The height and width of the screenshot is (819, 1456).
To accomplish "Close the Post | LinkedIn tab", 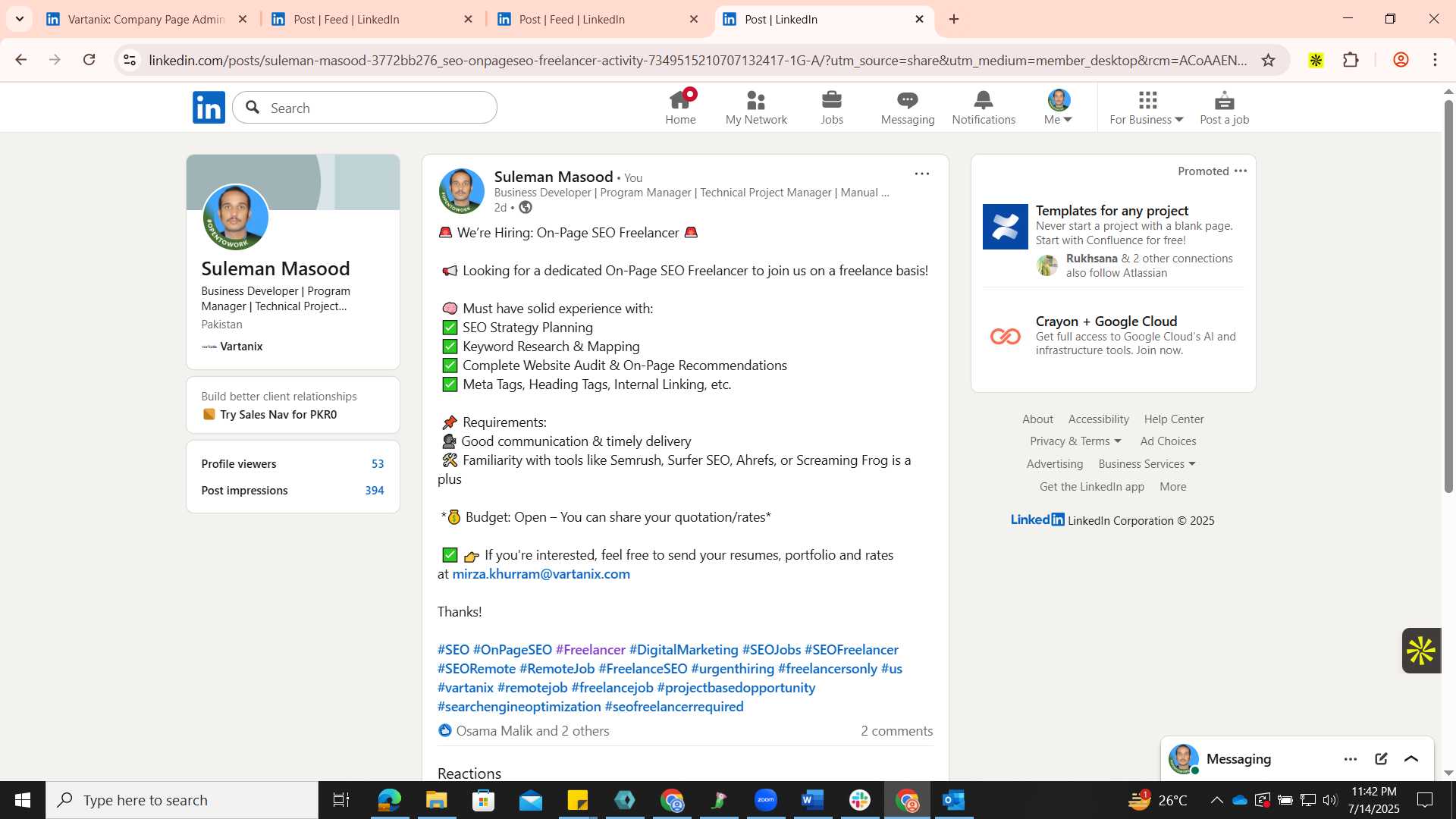I will pyautogui.click(x=919, y=19).
